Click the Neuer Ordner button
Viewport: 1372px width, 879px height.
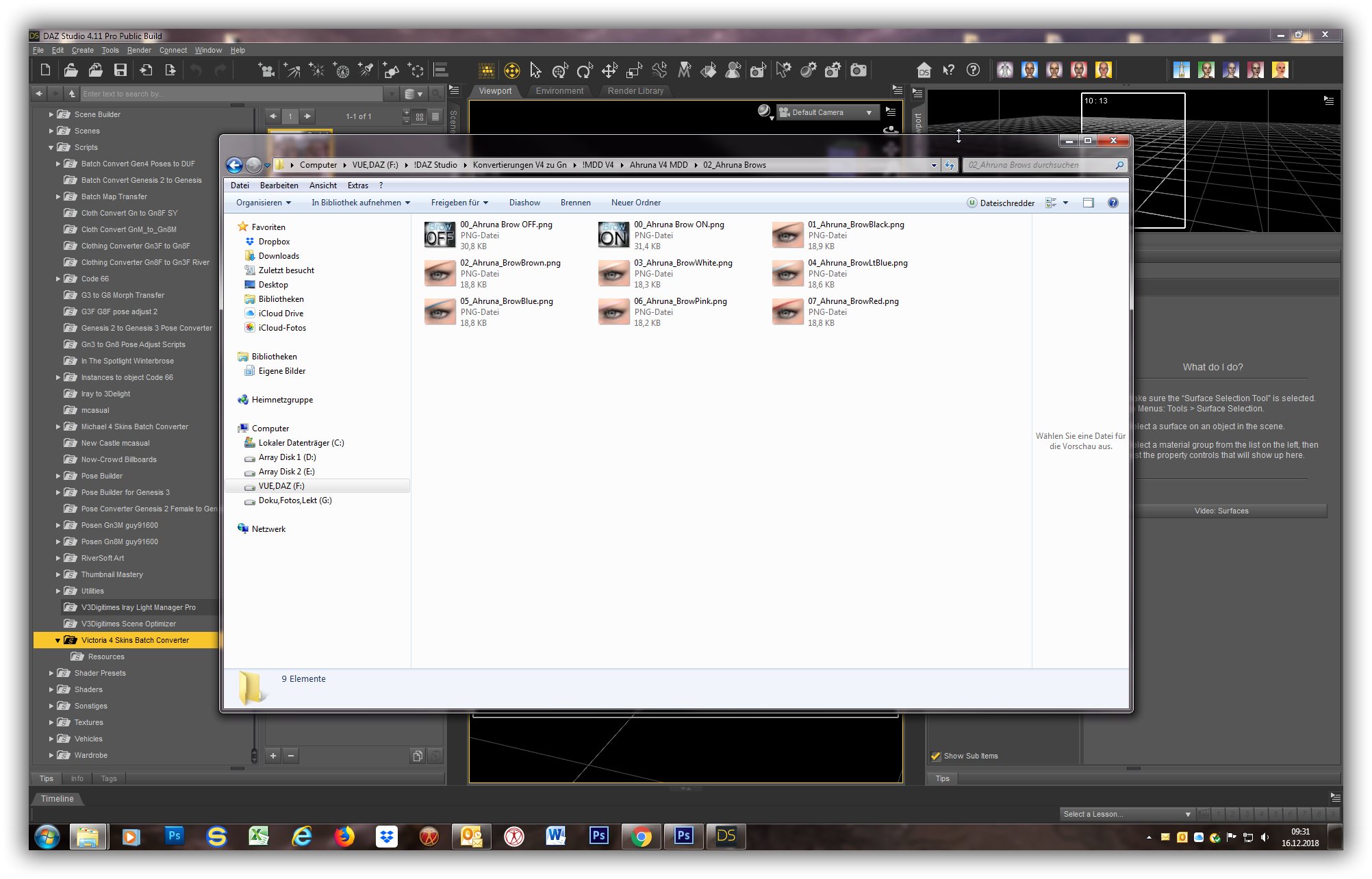point(635,203)
